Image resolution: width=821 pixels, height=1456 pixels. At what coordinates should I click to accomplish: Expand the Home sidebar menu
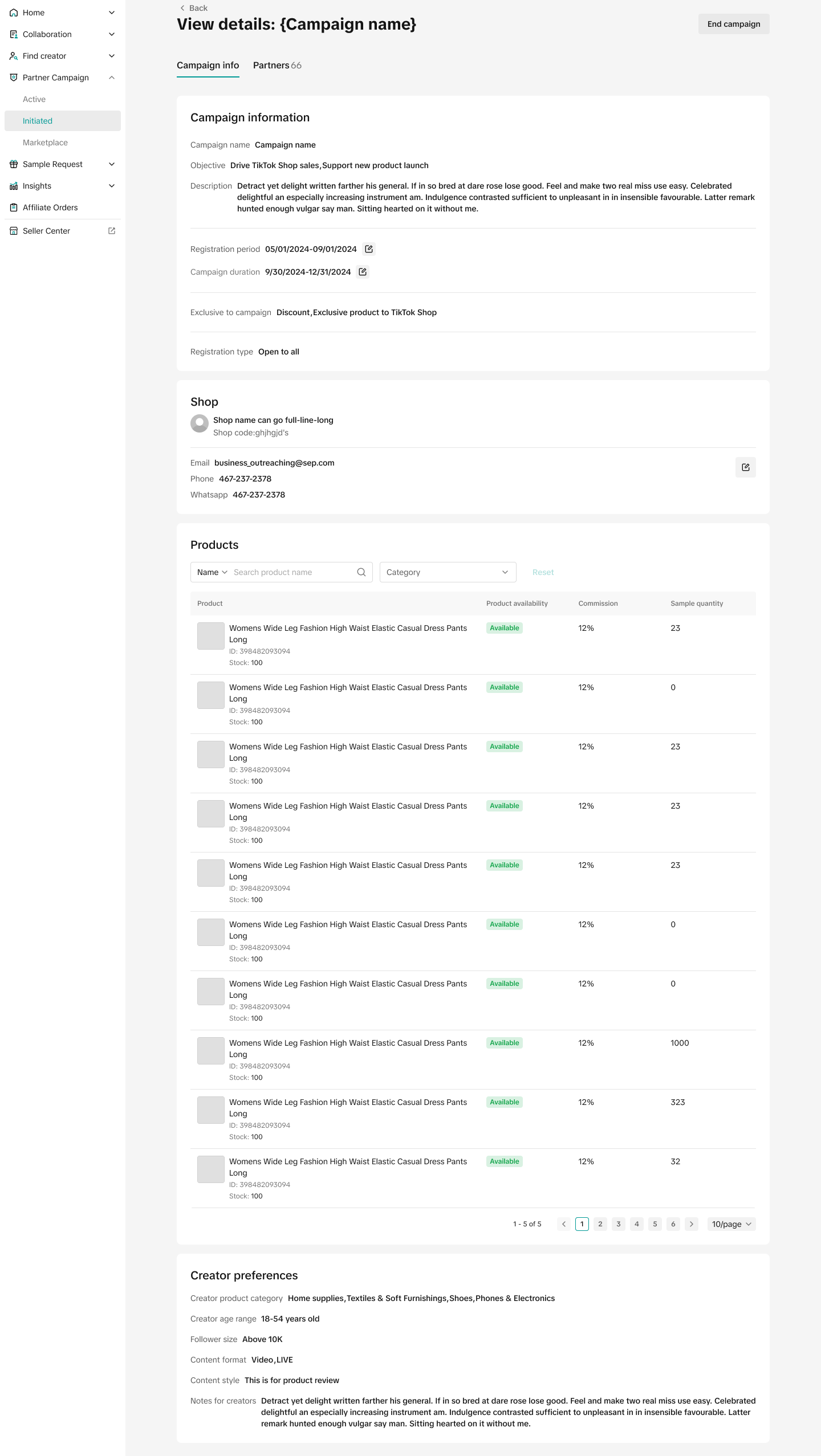(112, 13)
